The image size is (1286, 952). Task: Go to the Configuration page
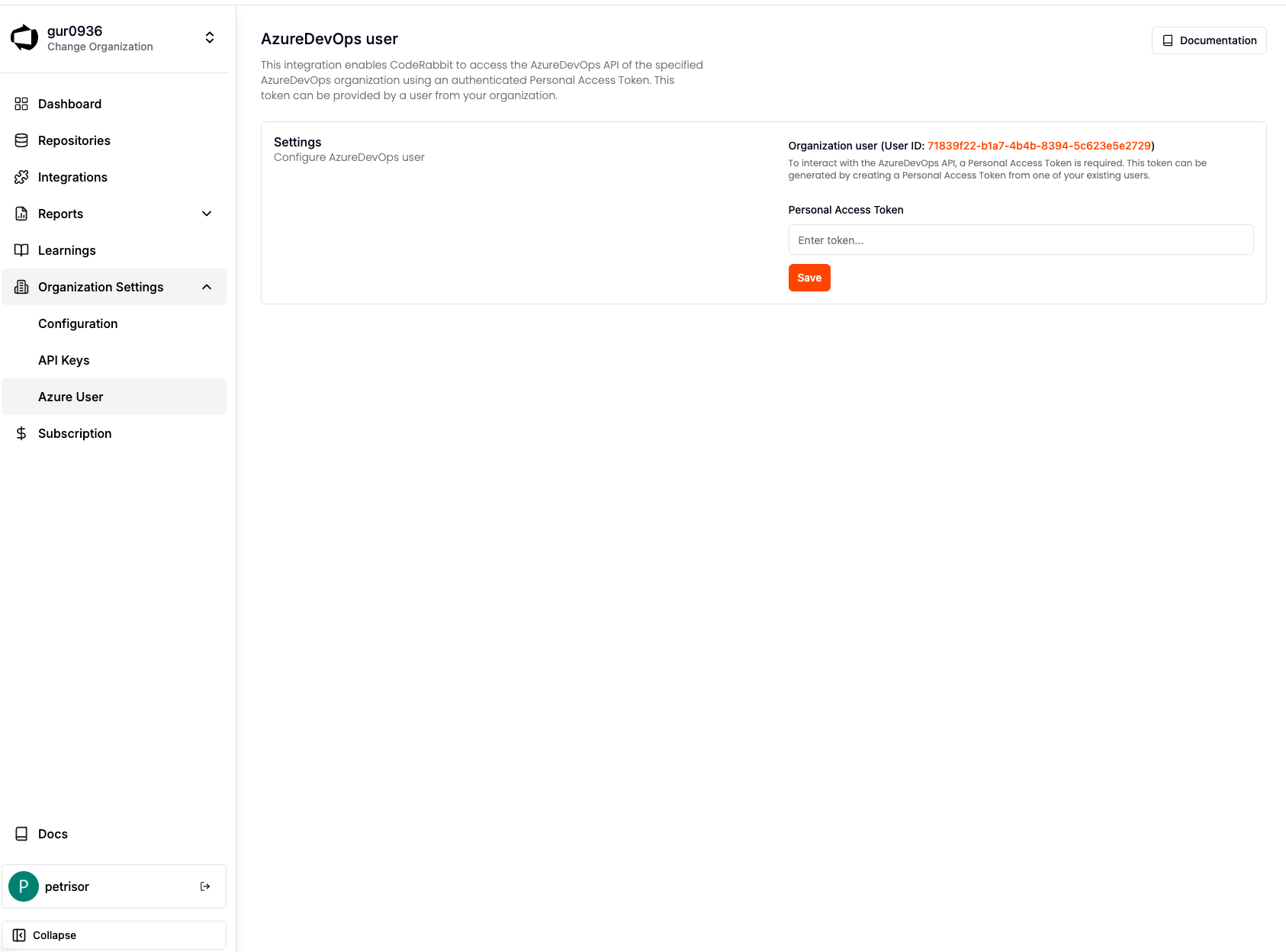click(x=78, y=323)
